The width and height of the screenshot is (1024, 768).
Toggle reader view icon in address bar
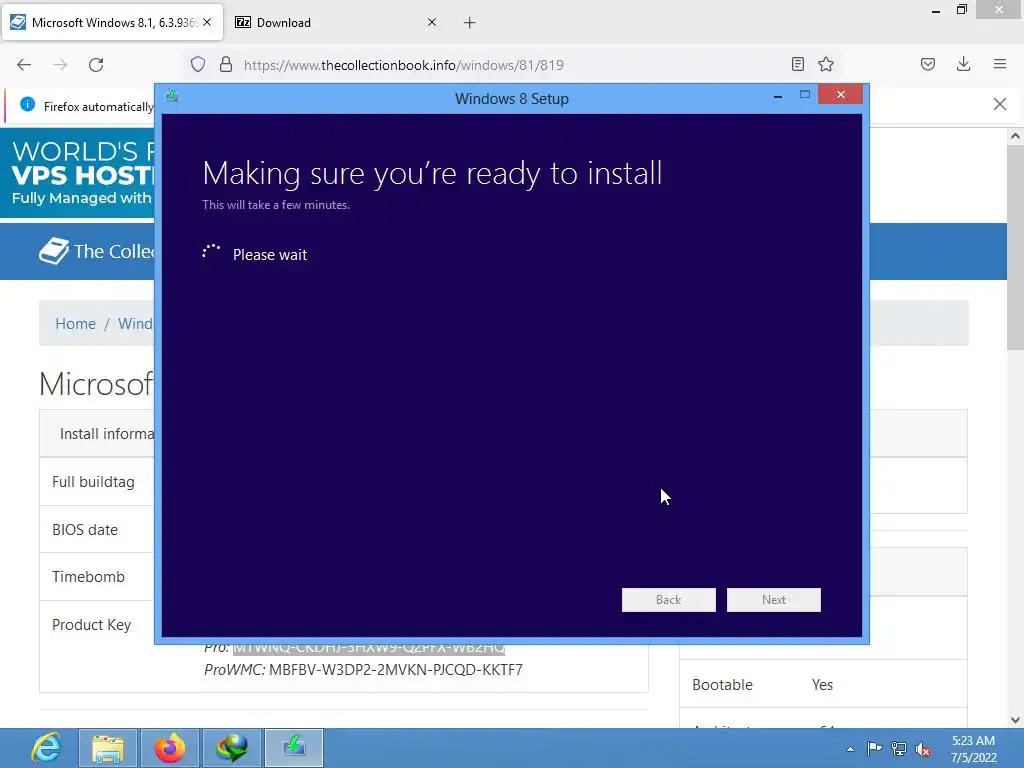tap(797, 64)
